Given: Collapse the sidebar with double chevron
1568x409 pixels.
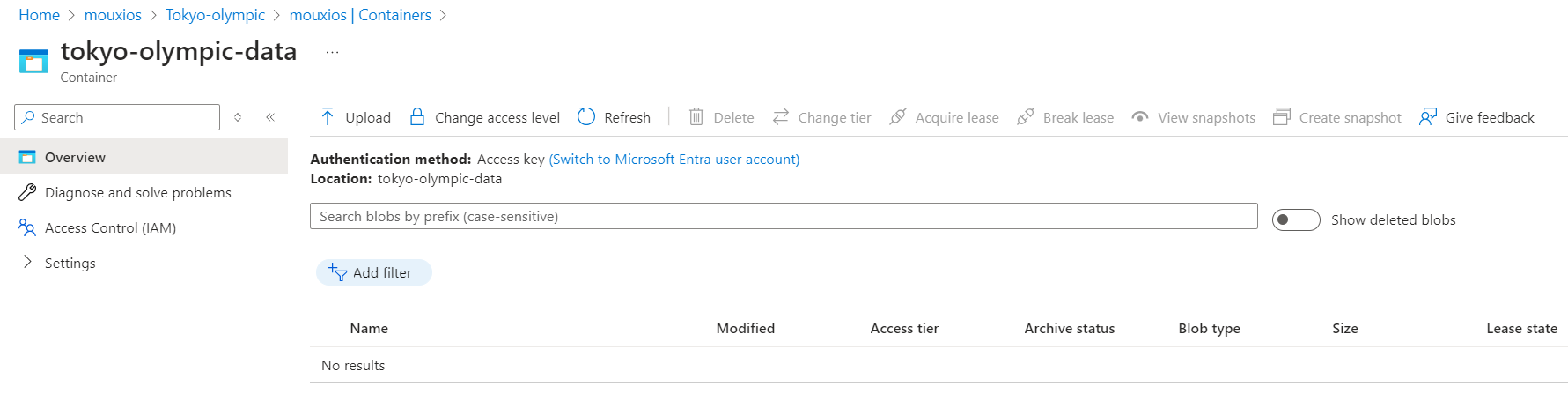Looking at the screenshot, I should tap(270, 117).
